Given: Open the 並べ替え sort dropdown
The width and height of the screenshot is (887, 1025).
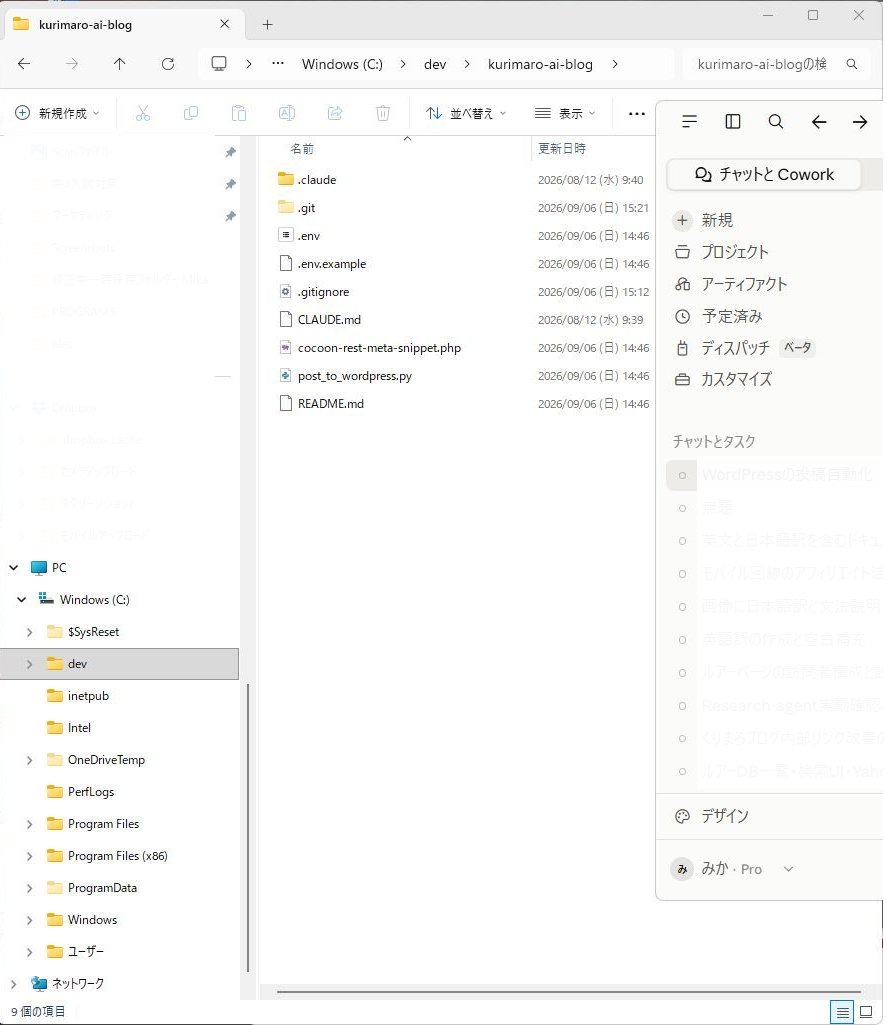Looking at the screenshot, I should click(x=466, y=113).
